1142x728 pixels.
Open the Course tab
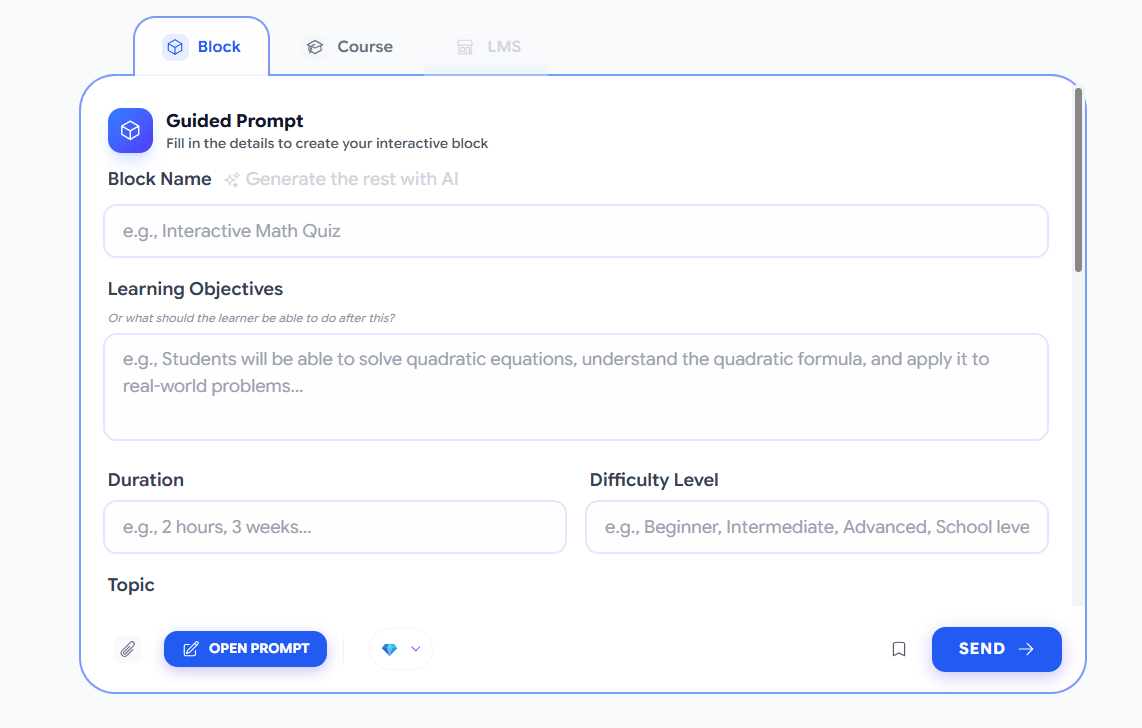click(349, 47)
